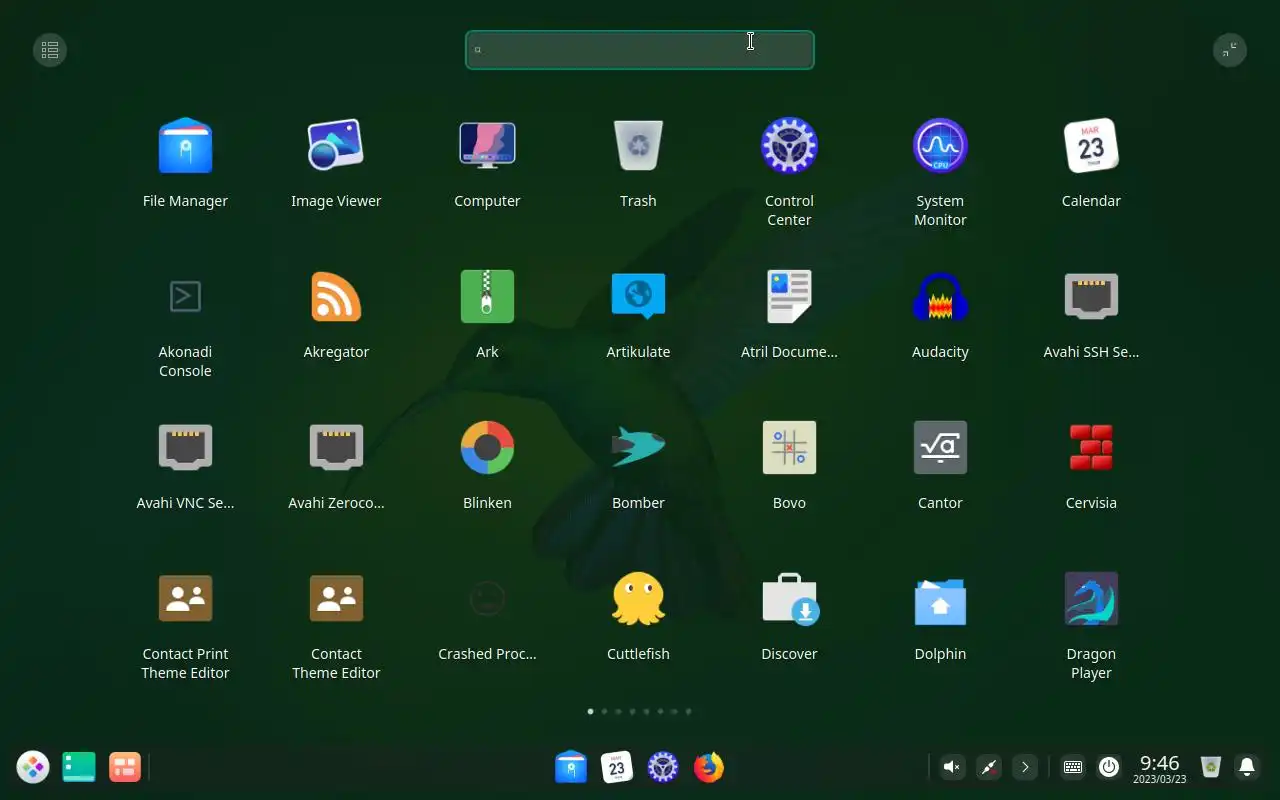Open Avahi VNC Server Browser
The height and width of the screenshot is (800, 1280).
click(x=185, y=448)
